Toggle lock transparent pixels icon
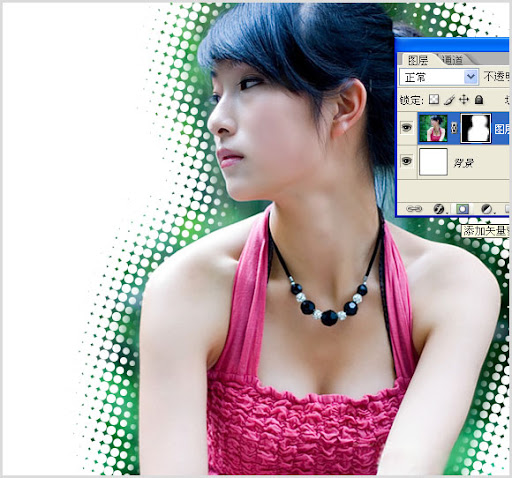The image size is (512, 478). pos(434,99)
